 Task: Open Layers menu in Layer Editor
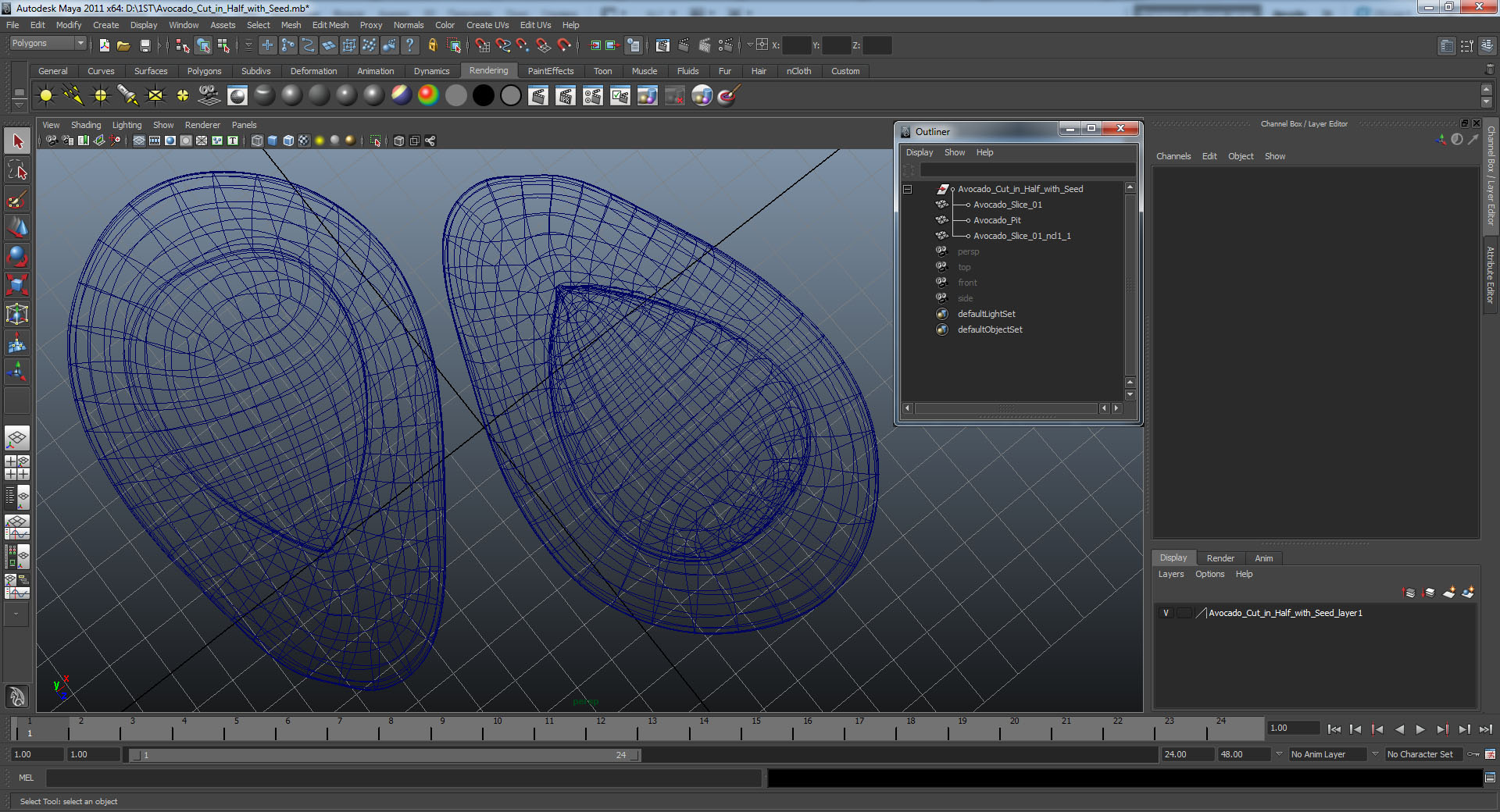(1170, 574)
